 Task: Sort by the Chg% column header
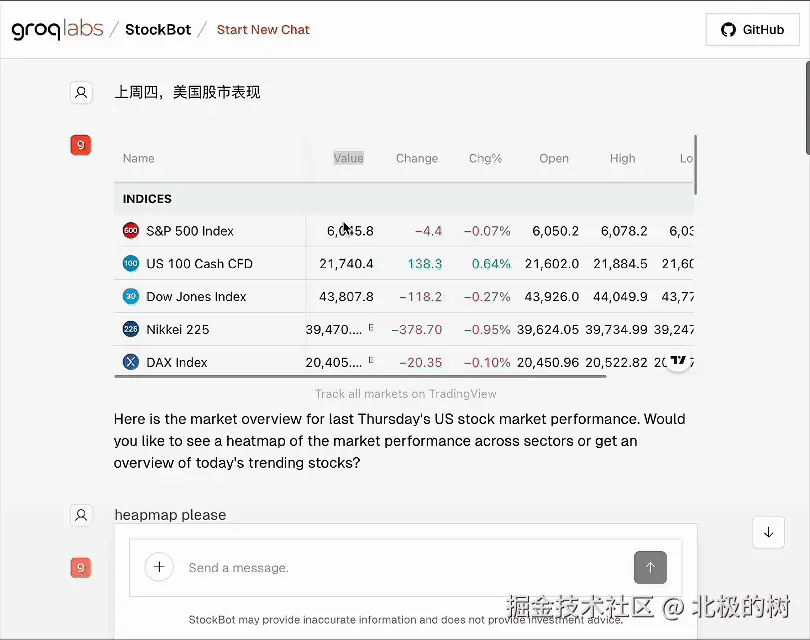[x=485, y=158]
